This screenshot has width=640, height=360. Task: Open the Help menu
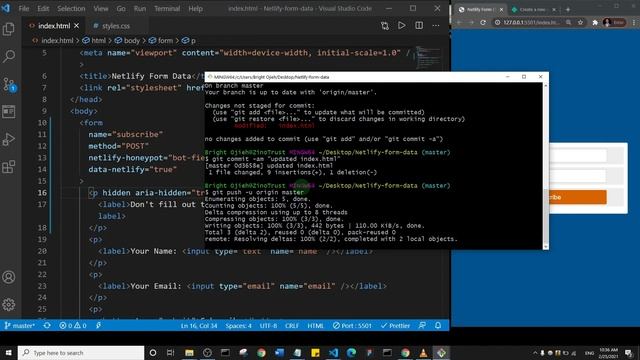(x=196, y=9)
